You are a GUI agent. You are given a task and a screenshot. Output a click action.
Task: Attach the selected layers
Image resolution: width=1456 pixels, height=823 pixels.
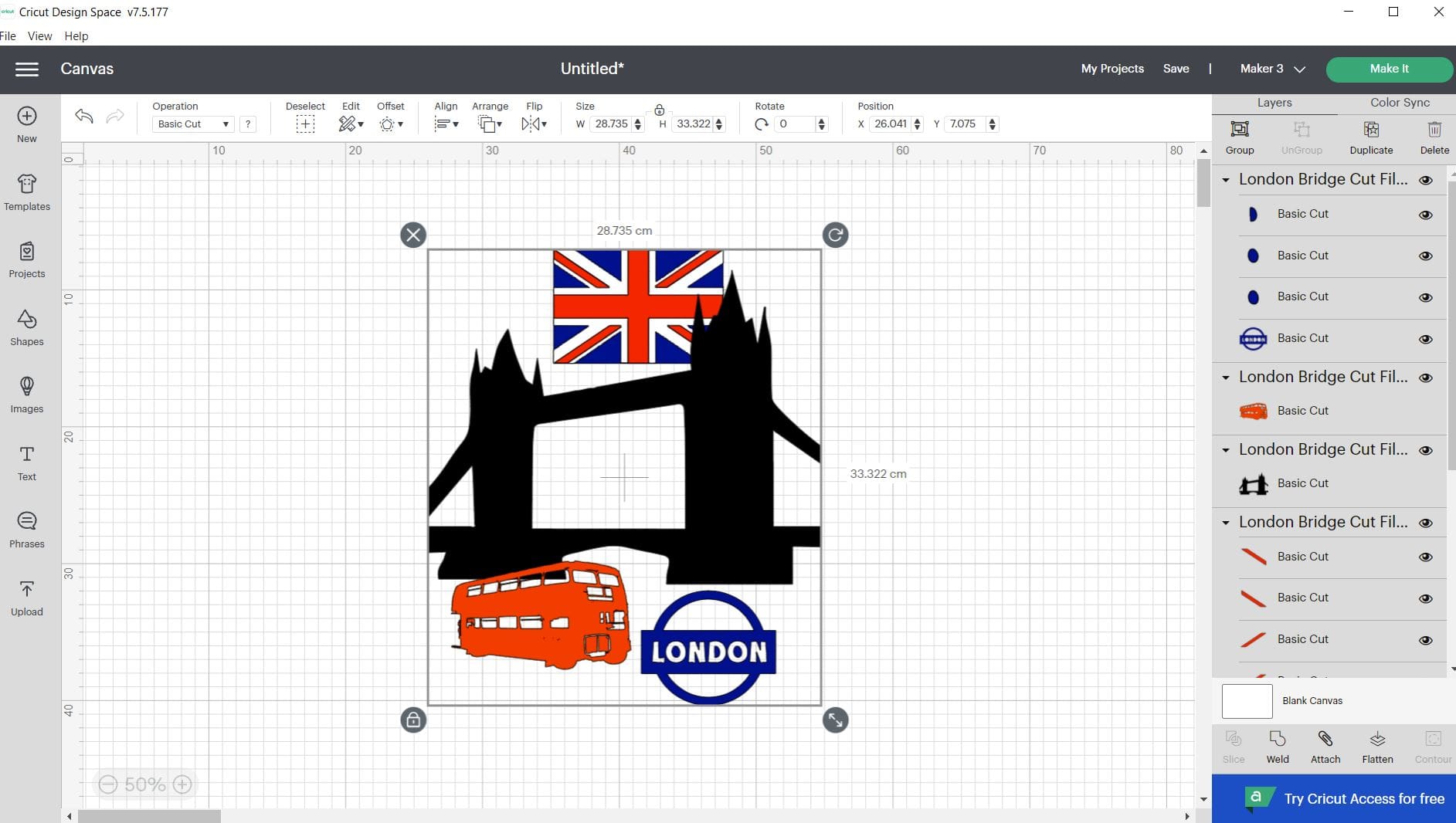point(1325,747)
